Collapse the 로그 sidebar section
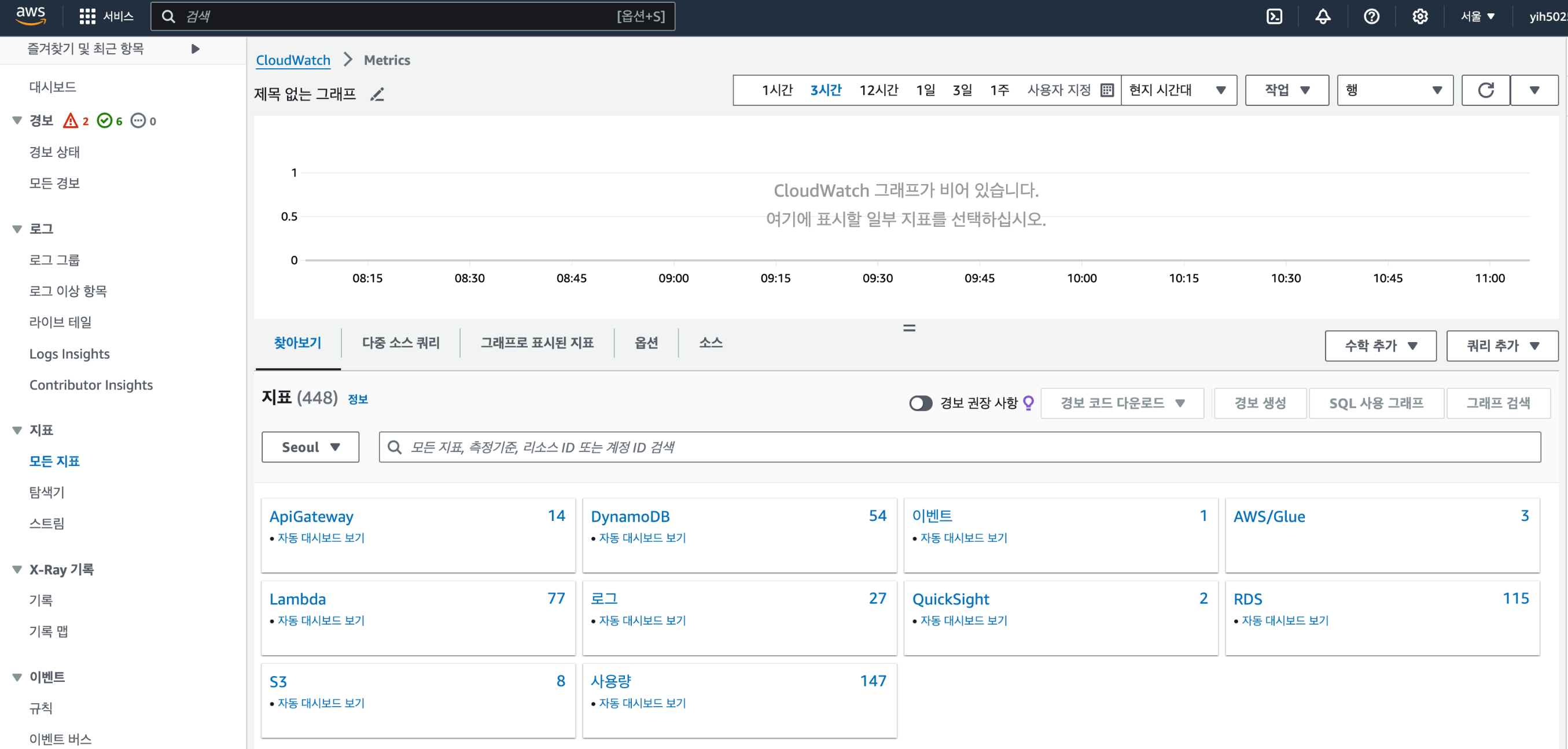Screen dimensions: 1568x749 (x=17, y=229)
